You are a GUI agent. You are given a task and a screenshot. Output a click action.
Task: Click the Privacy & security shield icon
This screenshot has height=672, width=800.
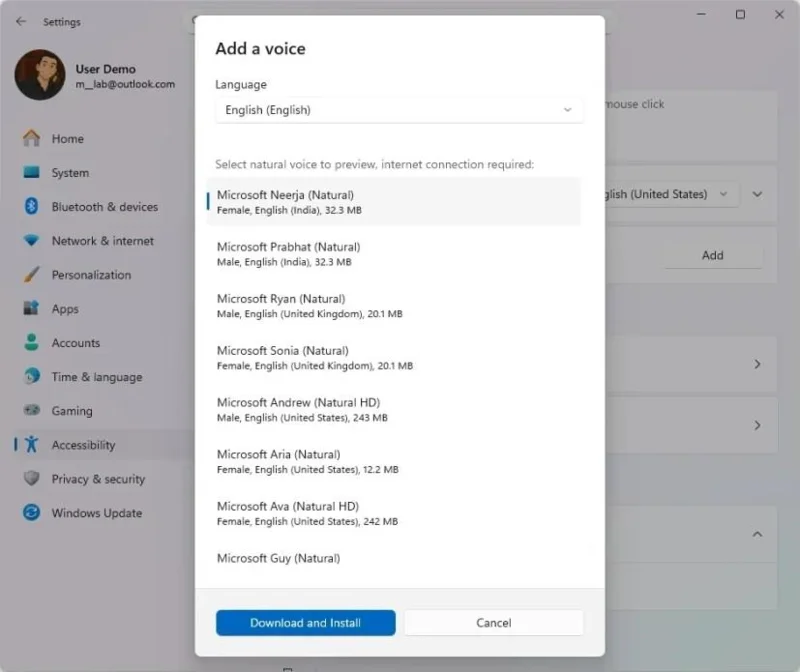(32, 479)
